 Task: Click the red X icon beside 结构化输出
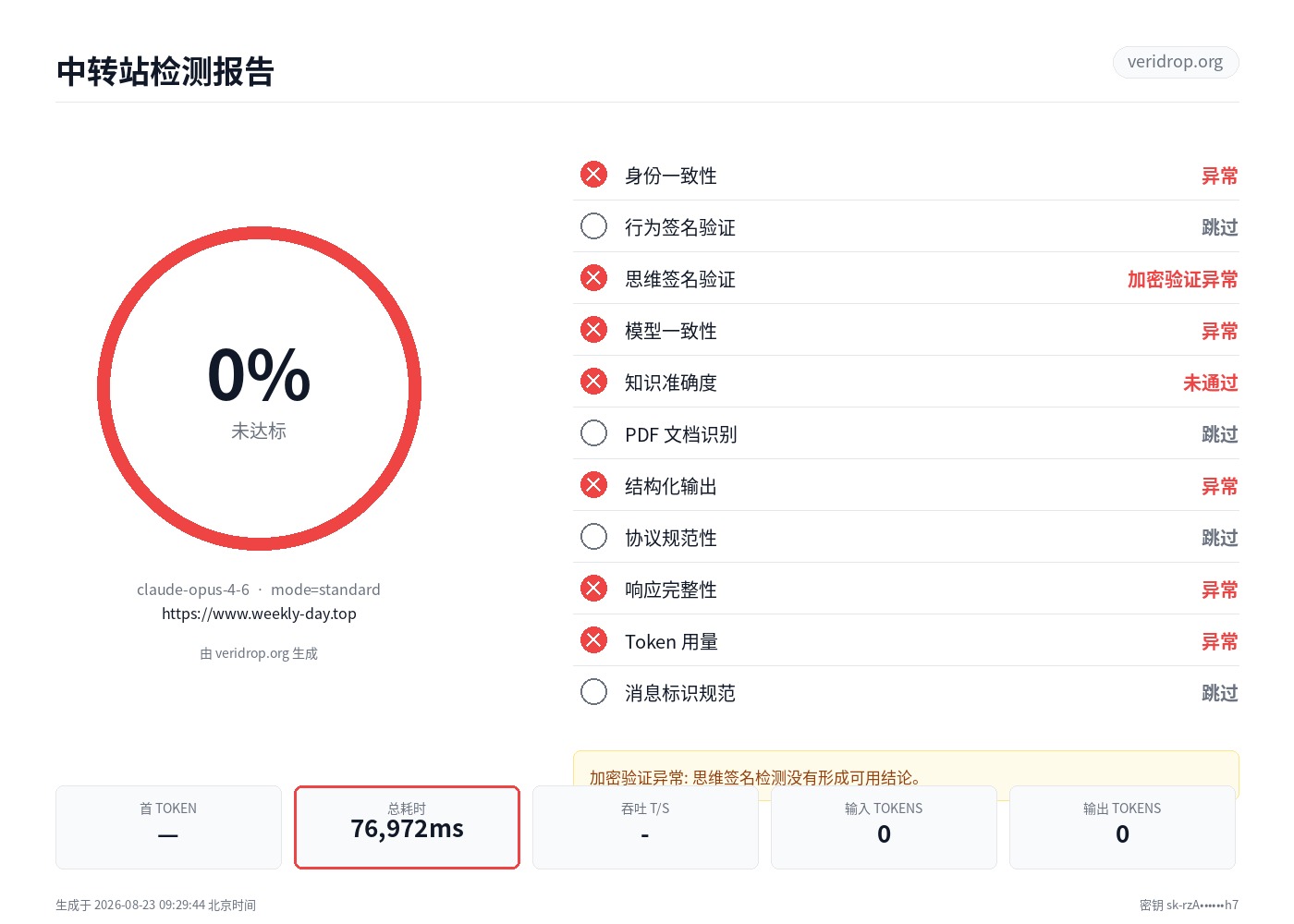(593, 485)
